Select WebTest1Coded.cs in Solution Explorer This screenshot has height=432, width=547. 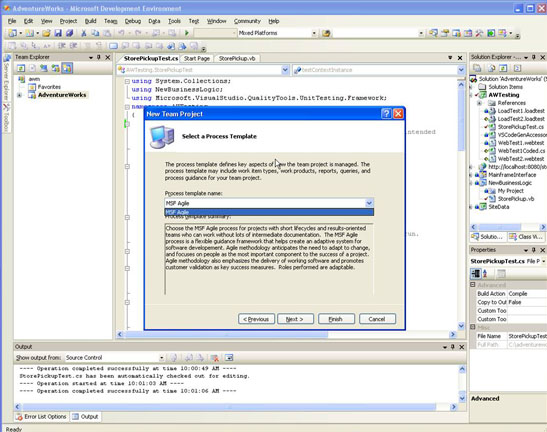pyautogui.click(x=521, y=151)
